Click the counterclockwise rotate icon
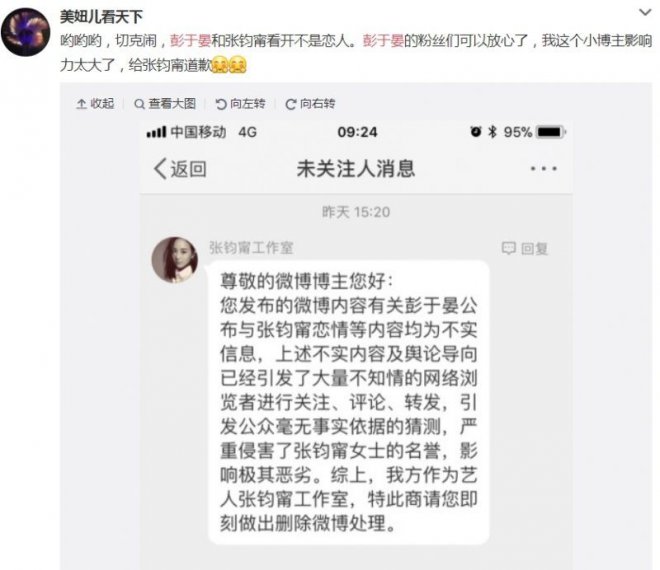 (221, 104)
